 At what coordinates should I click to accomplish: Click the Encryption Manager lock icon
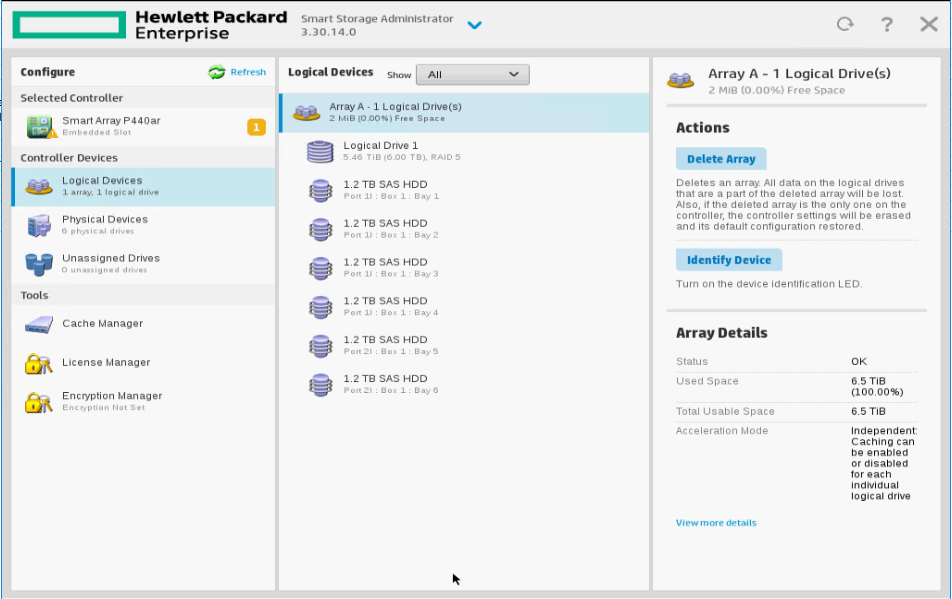pyautogui.click(x=38, y=402)
